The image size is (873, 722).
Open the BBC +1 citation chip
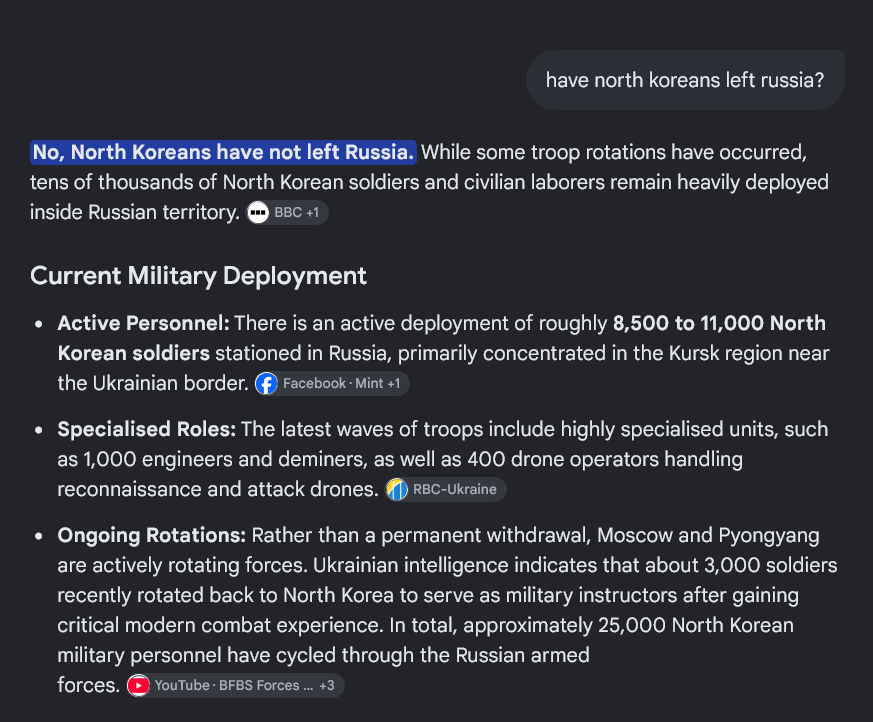click(x=287, y=213)
